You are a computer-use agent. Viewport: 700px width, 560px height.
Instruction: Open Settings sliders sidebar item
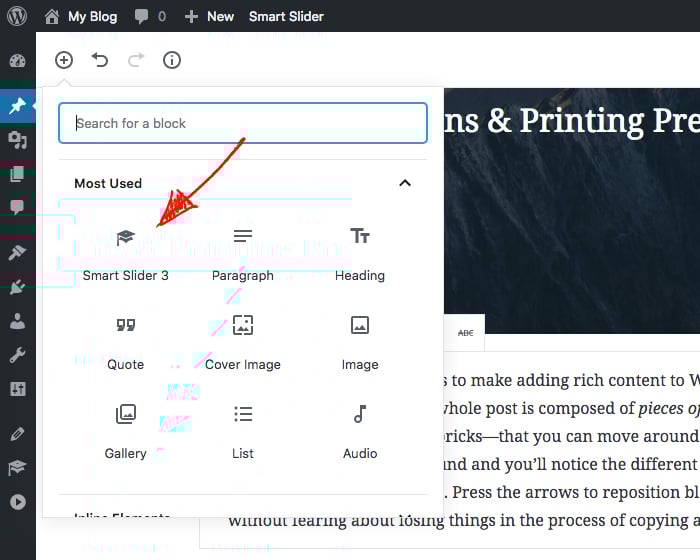(17, 389)
